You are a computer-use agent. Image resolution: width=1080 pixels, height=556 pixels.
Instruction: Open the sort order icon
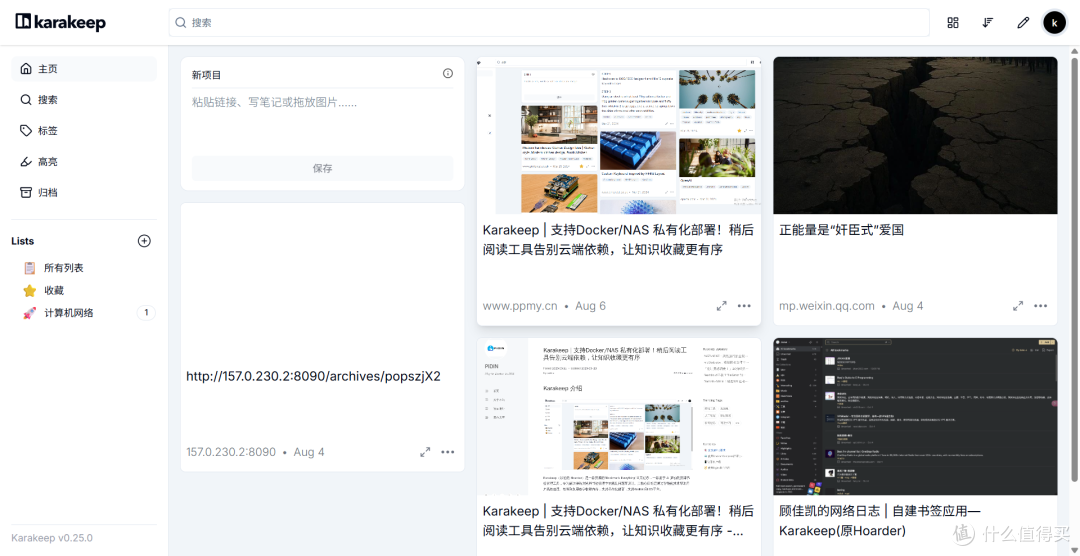pos(988,23)
